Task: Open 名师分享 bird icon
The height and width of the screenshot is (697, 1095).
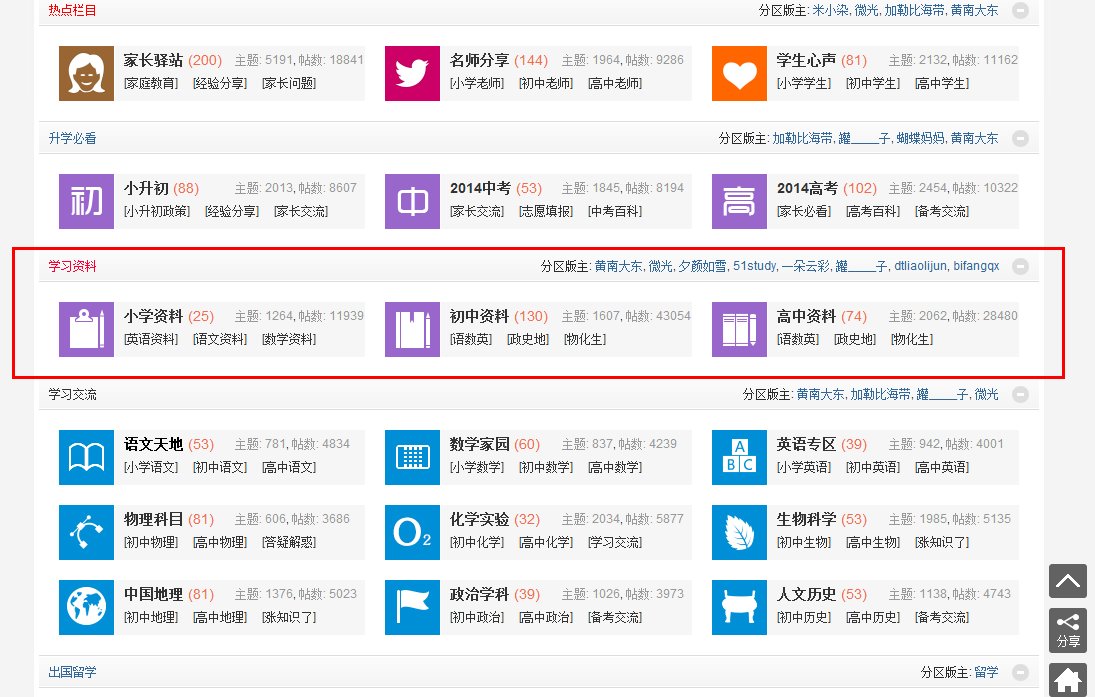Action: [x=412, y=73]
